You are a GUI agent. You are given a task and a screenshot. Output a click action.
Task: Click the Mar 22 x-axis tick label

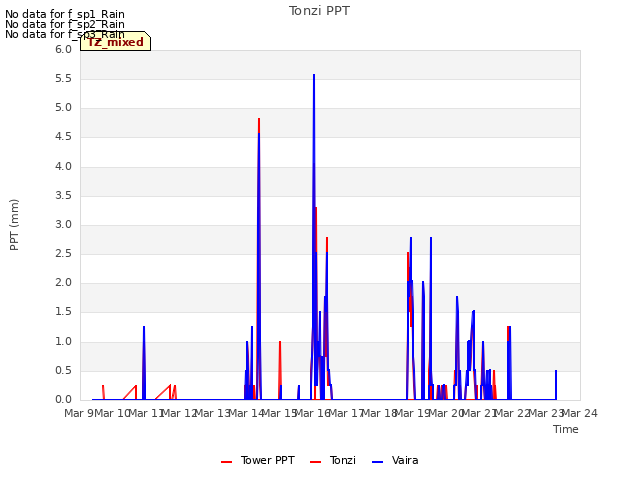513,413
